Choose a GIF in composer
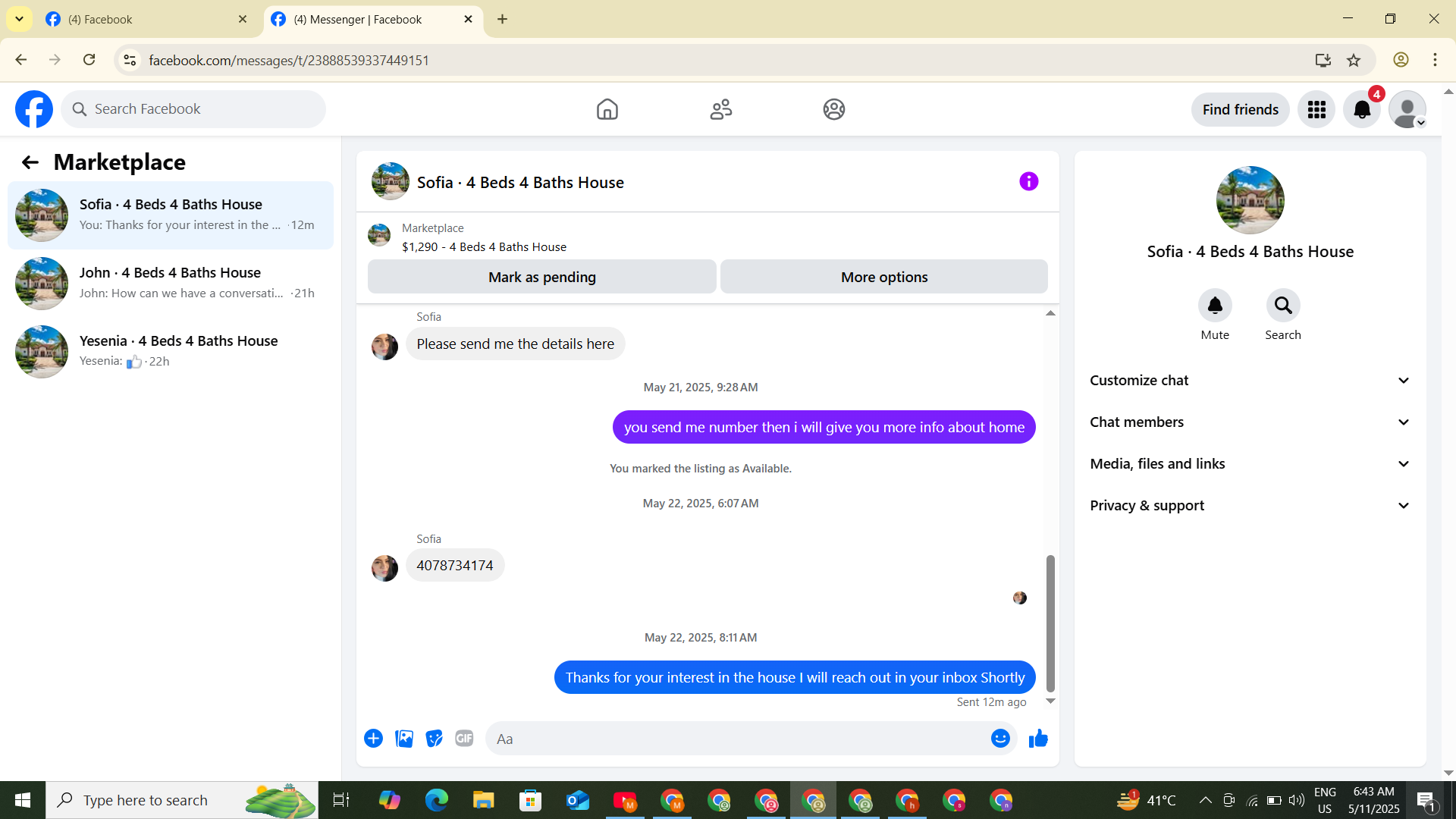 464,739
